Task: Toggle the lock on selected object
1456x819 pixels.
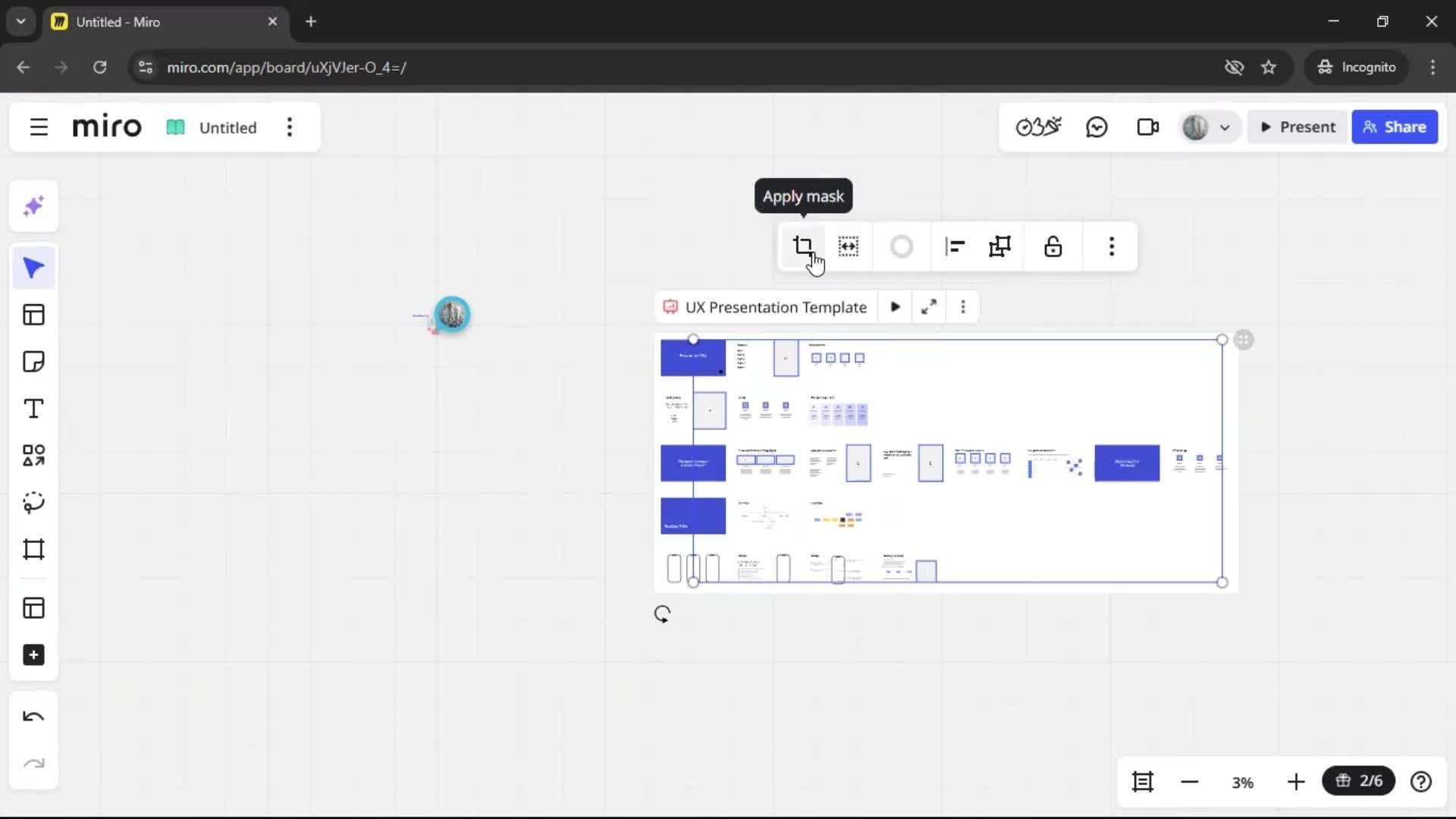Action: (1053, 246)
